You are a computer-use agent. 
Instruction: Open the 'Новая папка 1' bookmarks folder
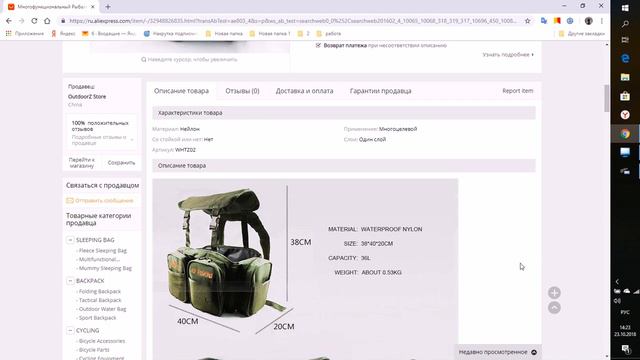(270, 33)
